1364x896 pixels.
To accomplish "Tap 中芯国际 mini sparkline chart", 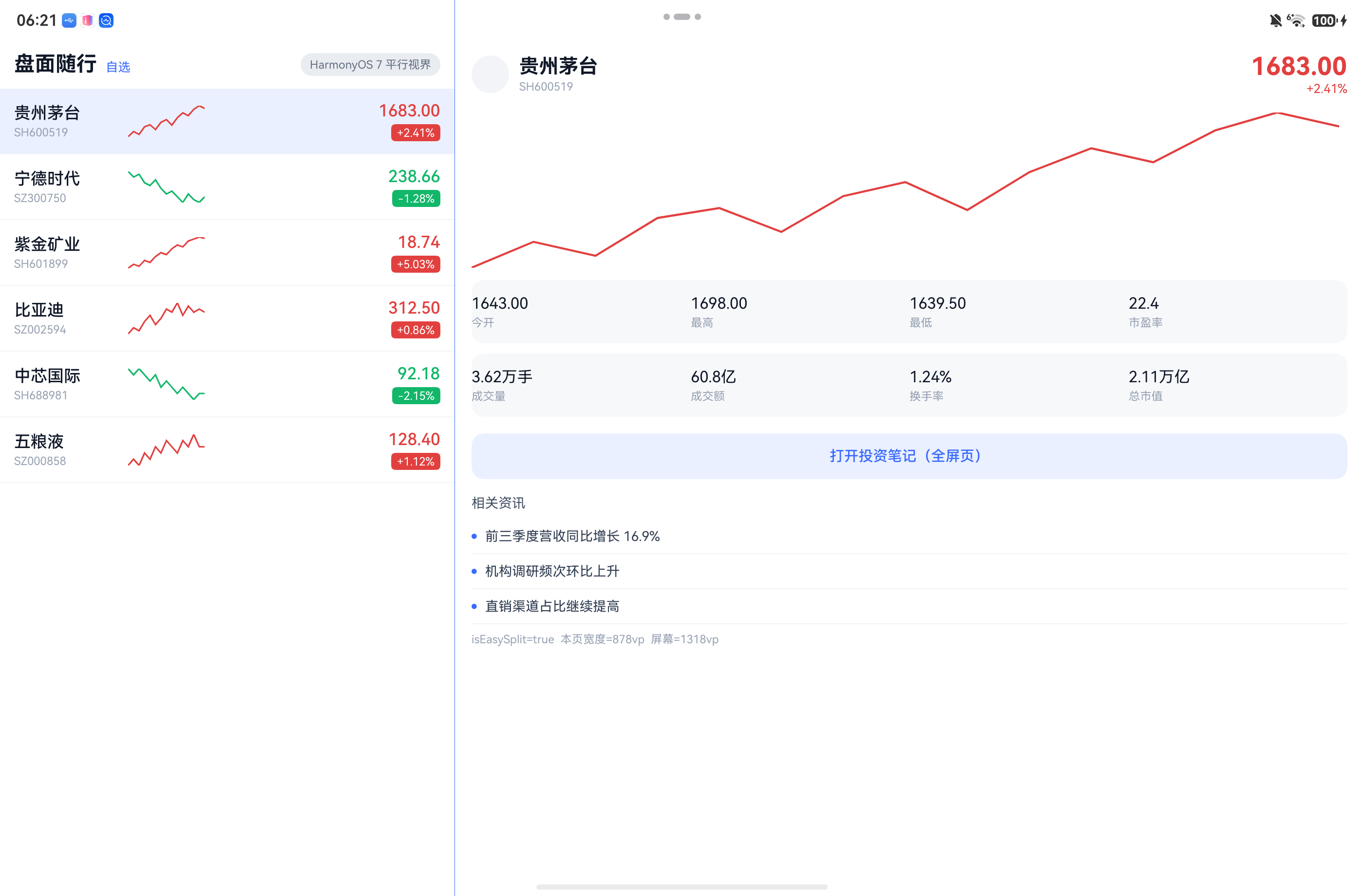I will (166, 384).
